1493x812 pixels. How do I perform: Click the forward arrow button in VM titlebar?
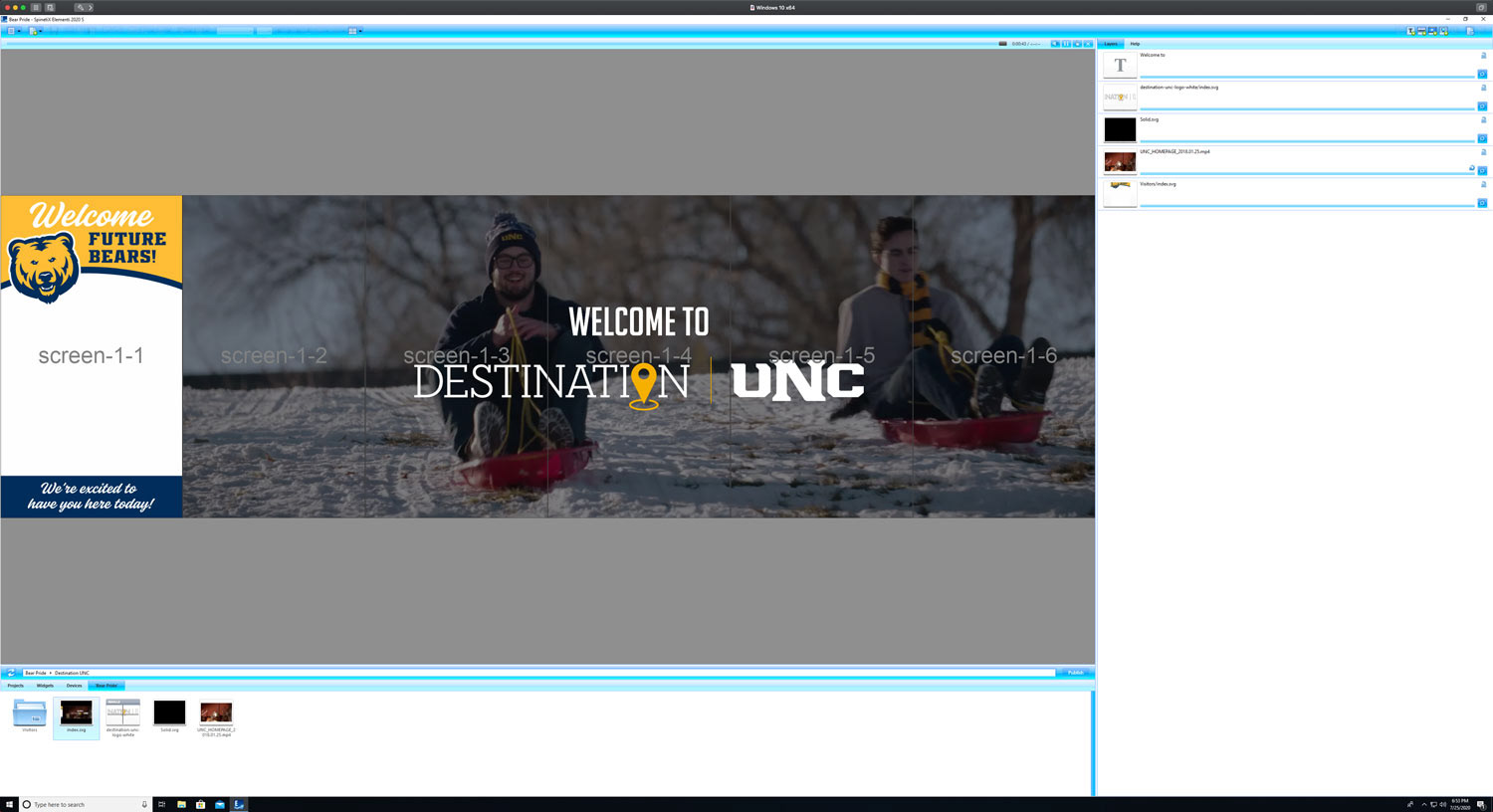[x=91, y=7]
